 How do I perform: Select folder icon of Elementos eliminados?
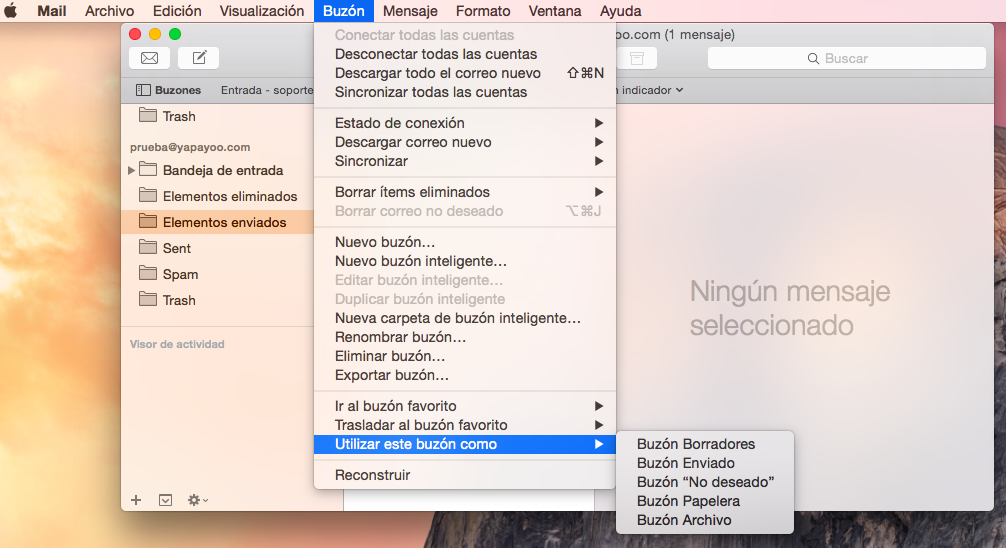click(148, 194)
